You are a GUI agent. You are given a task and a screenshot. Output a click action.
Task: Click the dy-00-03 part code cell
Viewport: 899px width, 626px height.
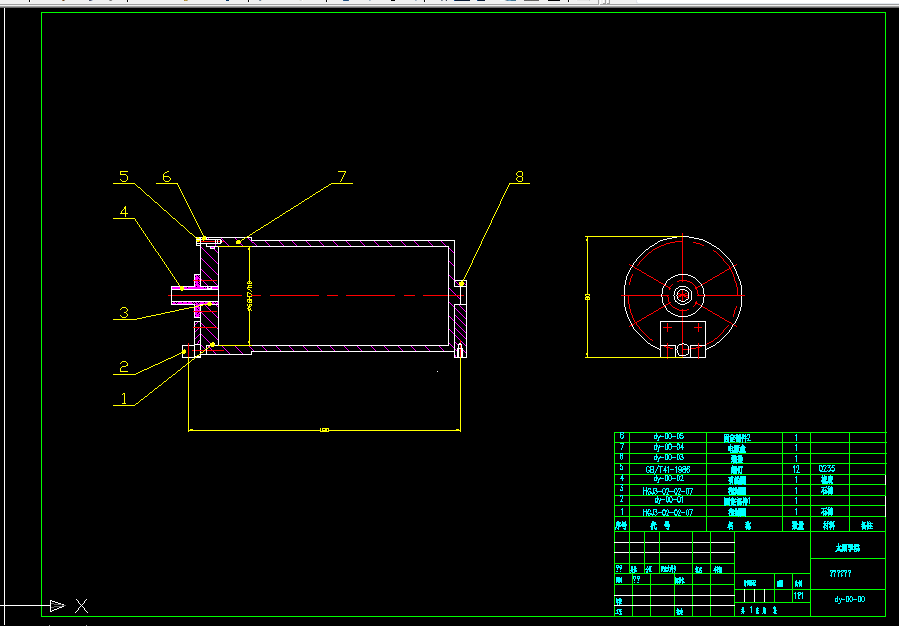pos(669,457)
